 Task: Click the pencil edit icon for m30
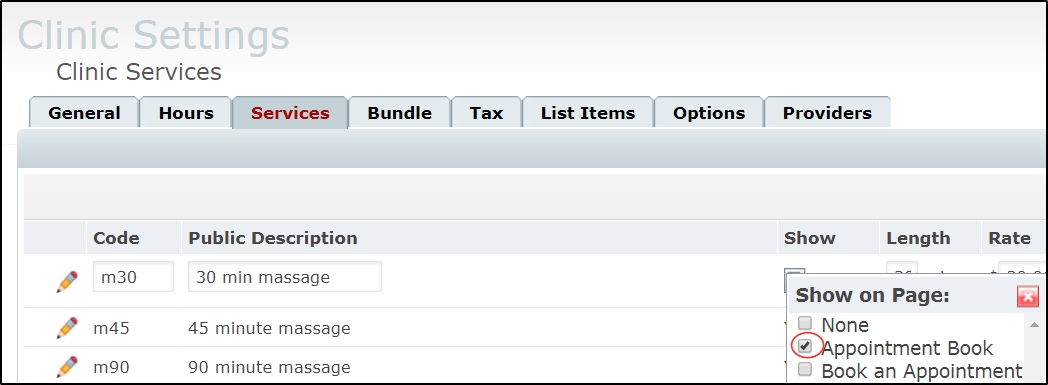(x=67, y=281)
